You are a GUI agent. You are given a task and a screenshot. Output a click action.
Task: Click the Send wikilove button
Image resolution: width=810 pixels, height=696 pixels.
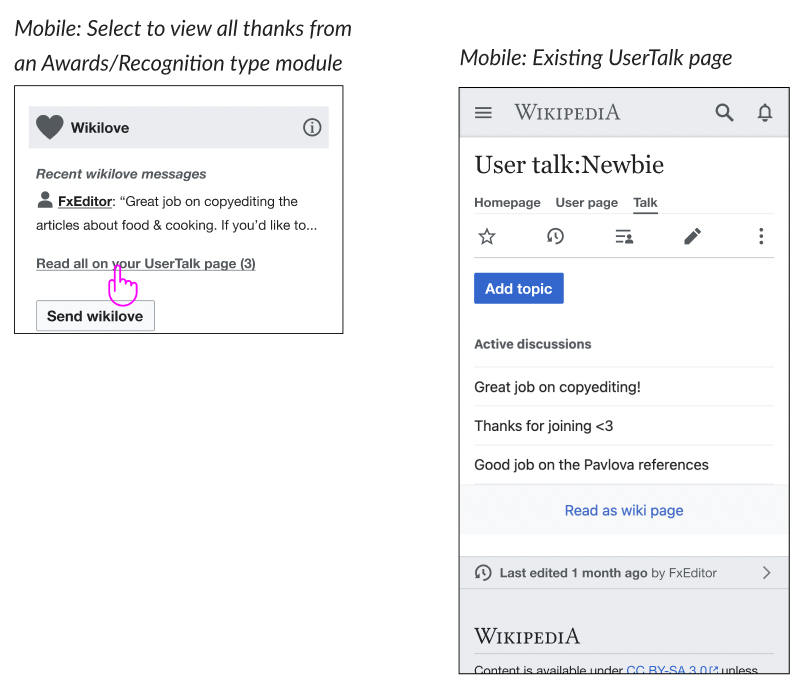point(95,316)
